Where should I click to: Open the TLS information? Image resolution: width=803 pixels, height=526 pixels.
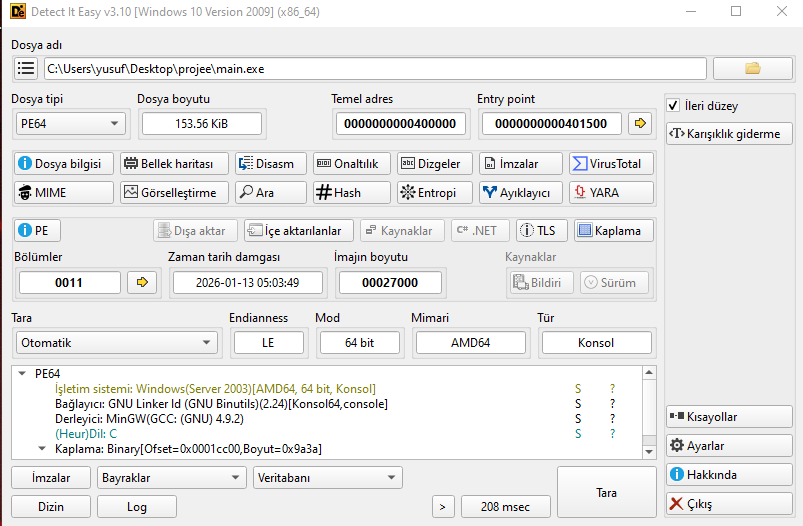click(542, 230)
